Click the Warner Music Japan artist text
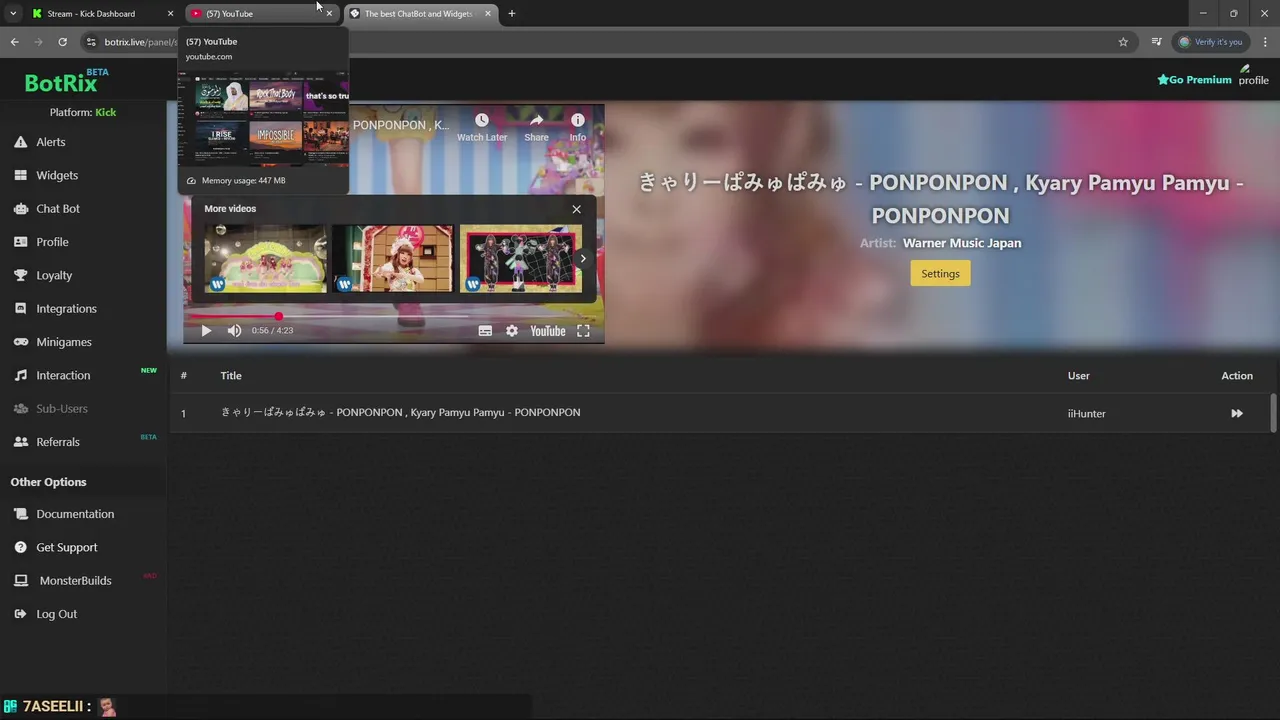This screenshot has height=720, width=1280. coord(961,243)
